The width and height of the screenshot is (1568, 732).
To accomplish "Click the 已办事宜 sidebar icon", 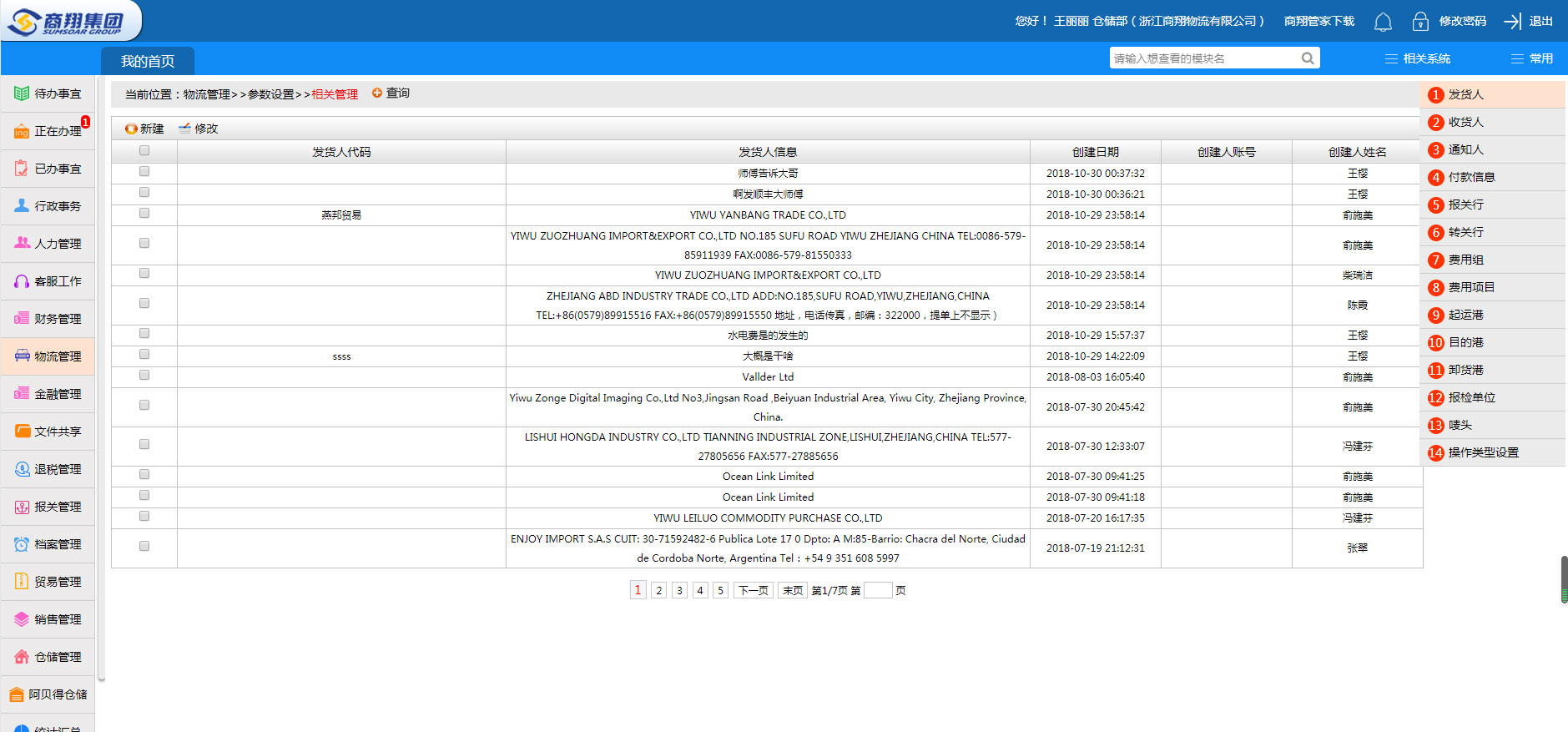I will (22, 169).
